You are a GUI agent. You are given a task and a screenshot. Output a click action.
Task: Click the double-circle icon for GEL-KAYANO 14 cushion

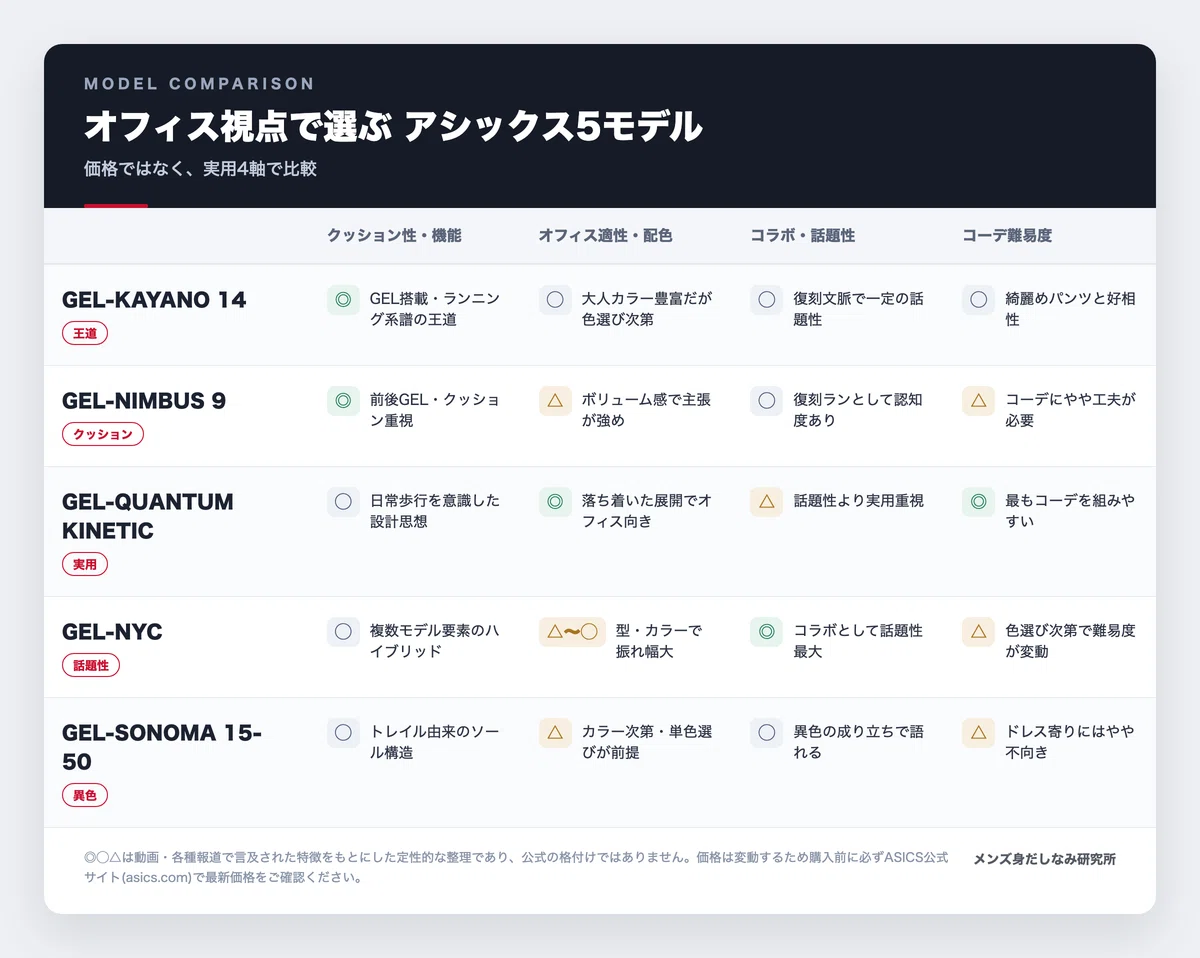pos(343,299)
